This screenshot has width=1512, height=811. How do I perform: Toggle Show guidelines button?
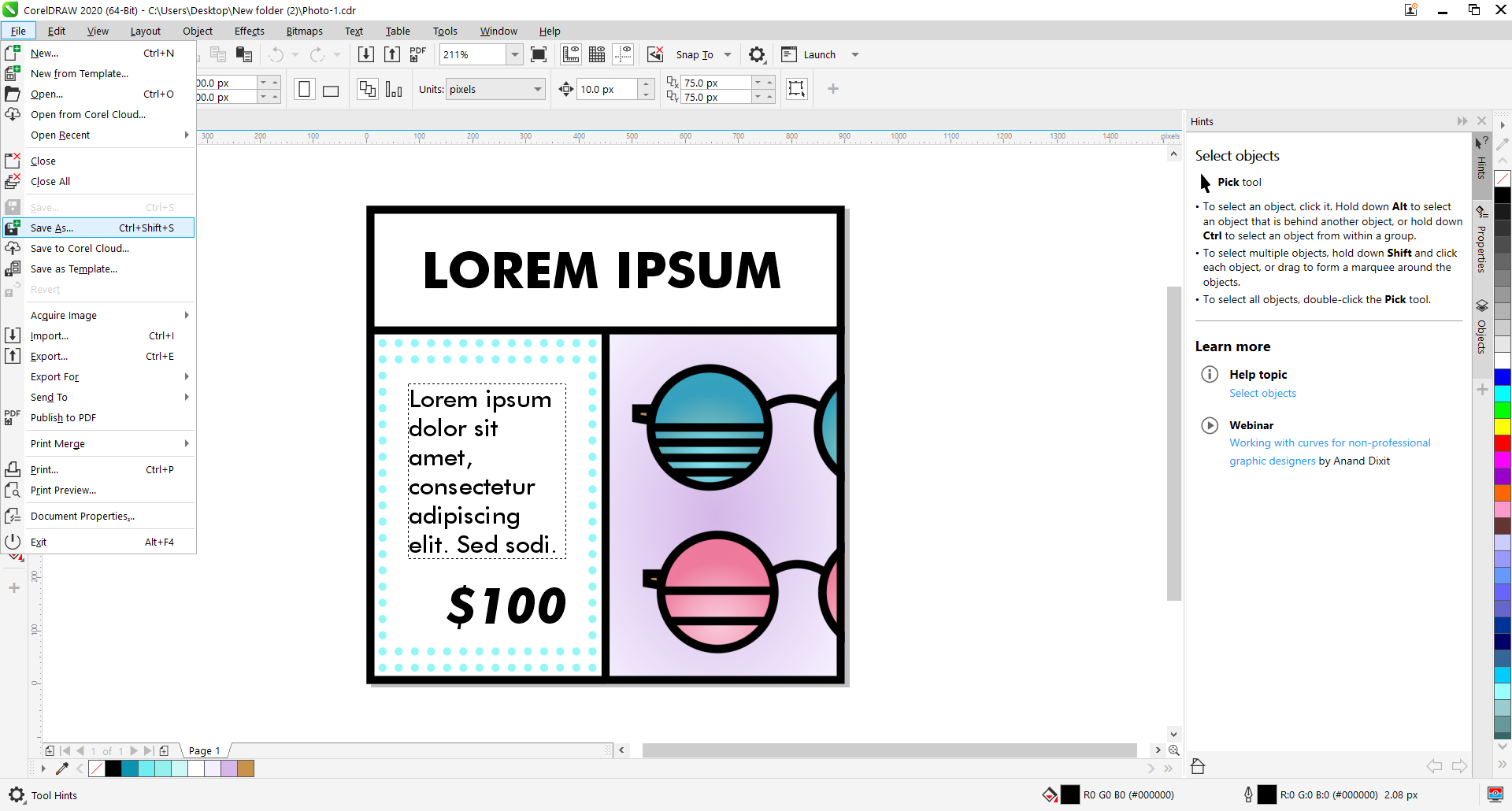point(623,54)
